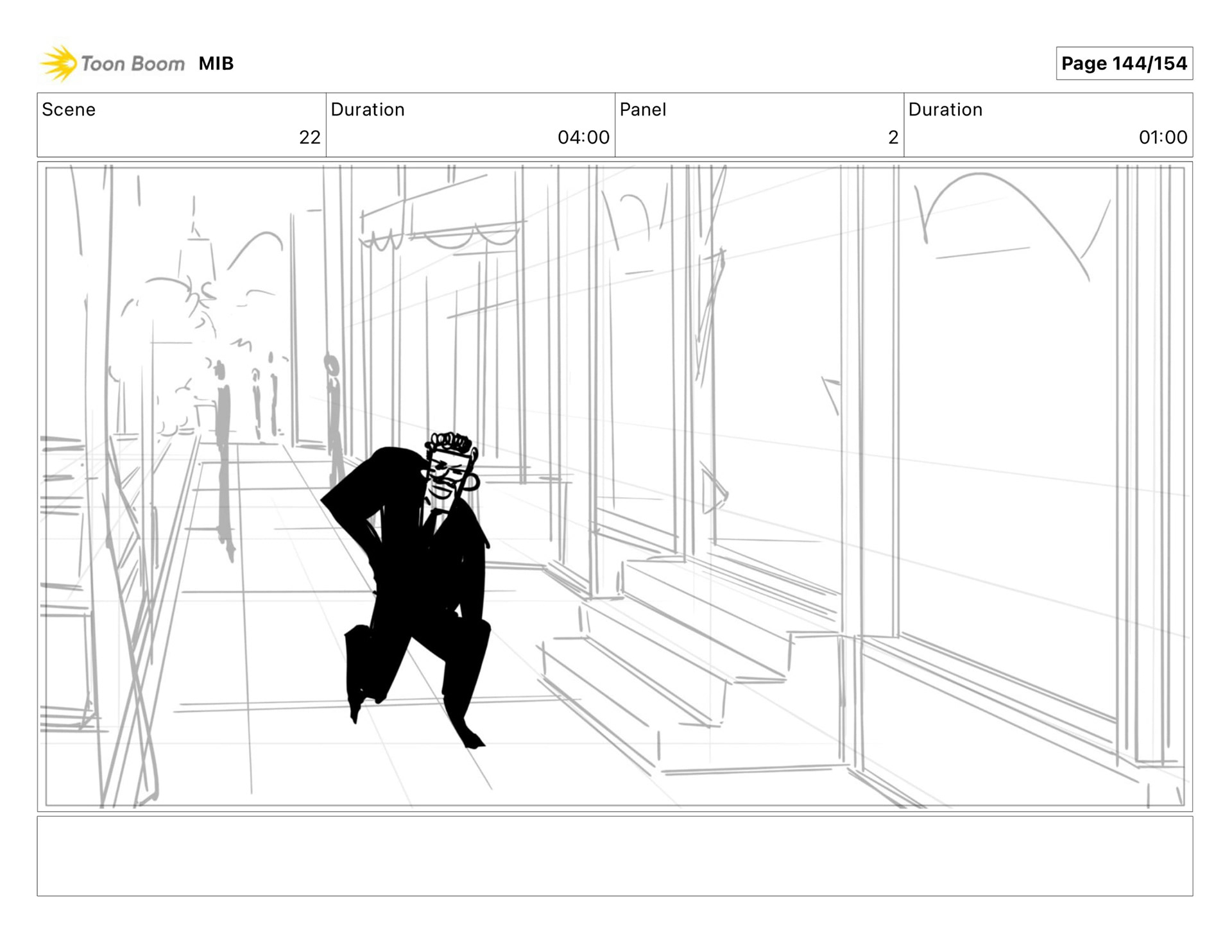Click the Scene header label
Viewport: 1232px width, 952px height.
coord(69,110)
